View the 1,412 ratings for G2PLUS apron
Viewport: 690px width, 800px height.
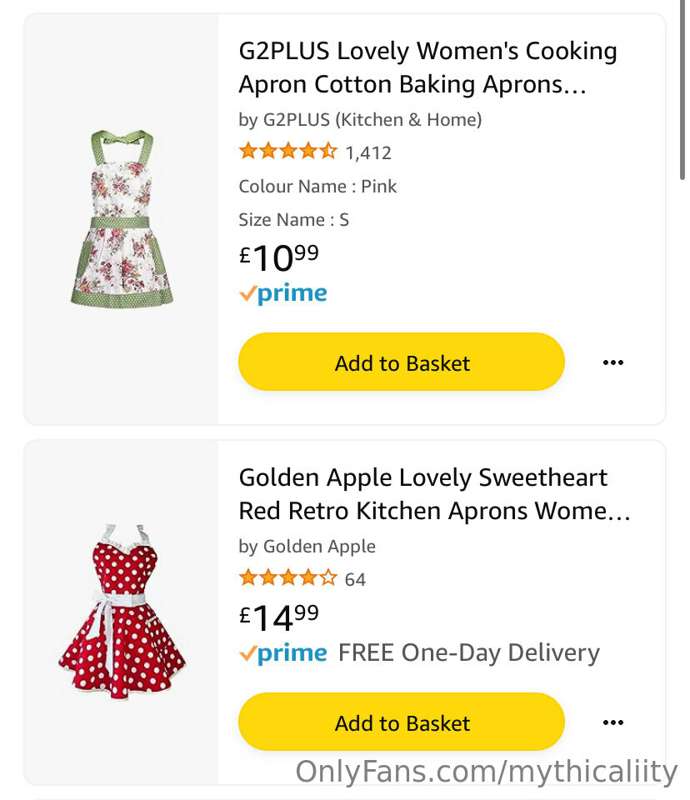click(368, 153)
